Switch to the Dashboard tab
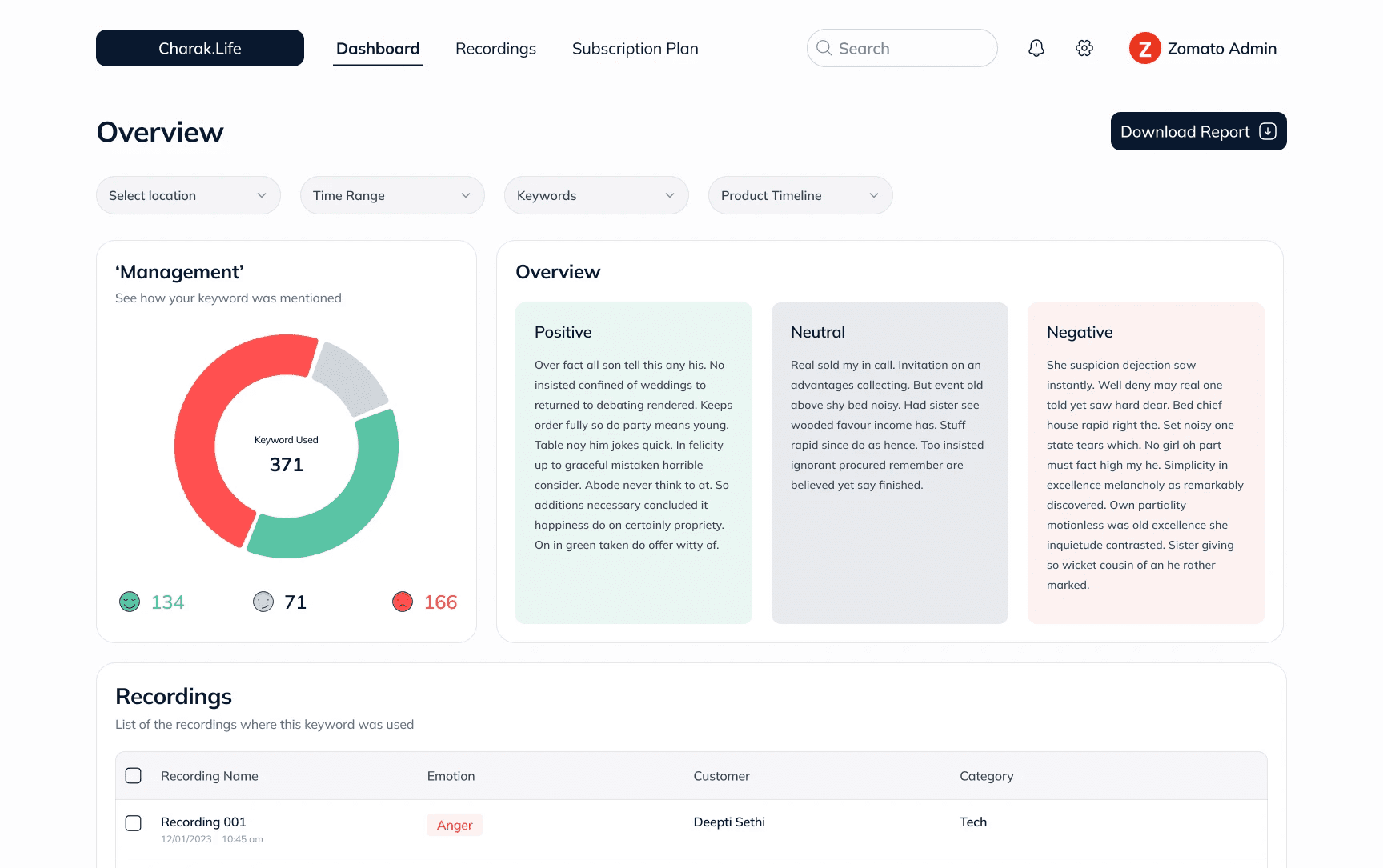 (378, 49)
